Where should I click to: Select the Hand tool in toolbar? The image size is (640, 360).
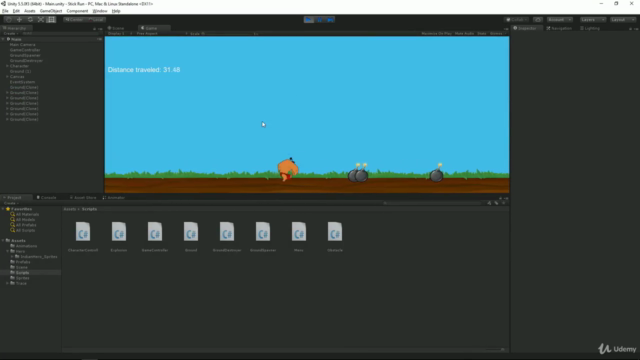[9, 20]
